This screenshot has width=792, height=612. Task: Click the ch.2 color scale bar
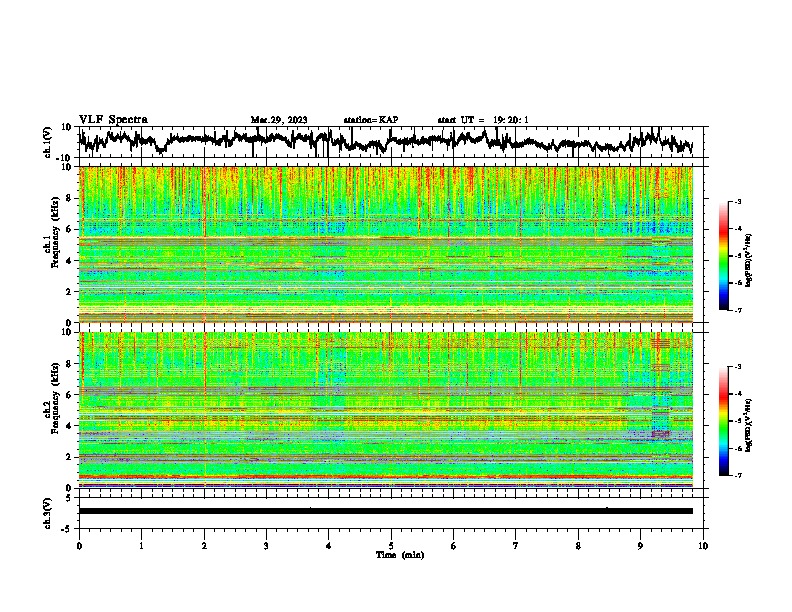pyautogui.click(x=723, y=421)
